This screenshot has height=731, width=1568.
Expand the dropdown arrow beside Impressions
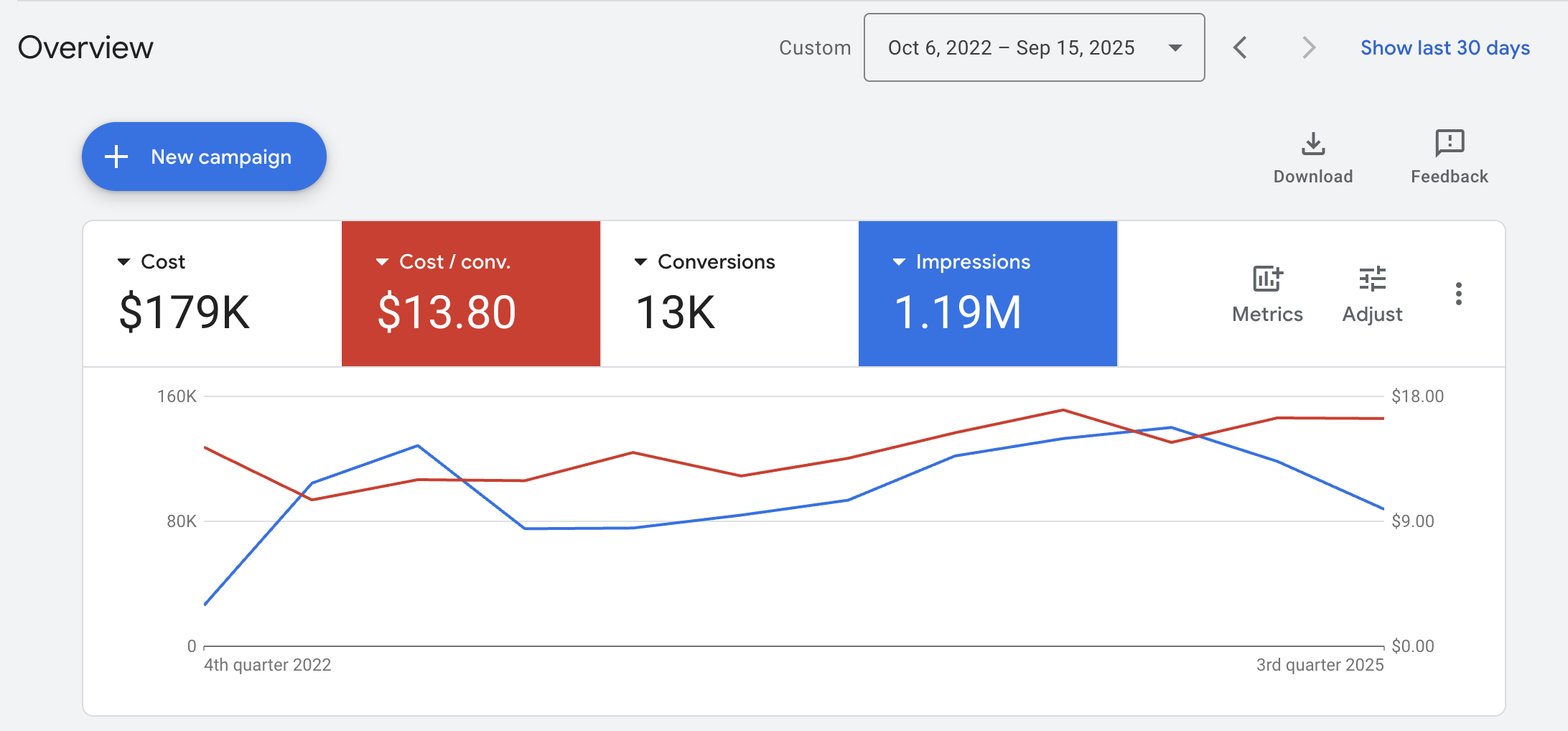[899, 262]
